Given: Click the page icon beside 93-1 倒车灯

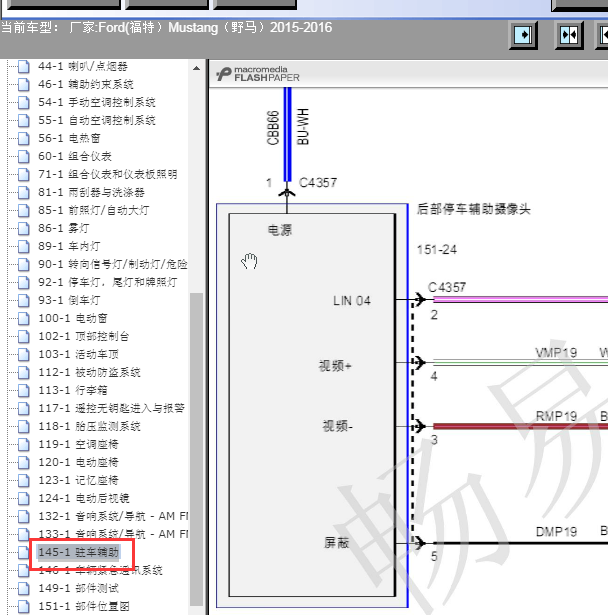Looking at the screenshot, I should pyautogui.click(x=24, y=300).
